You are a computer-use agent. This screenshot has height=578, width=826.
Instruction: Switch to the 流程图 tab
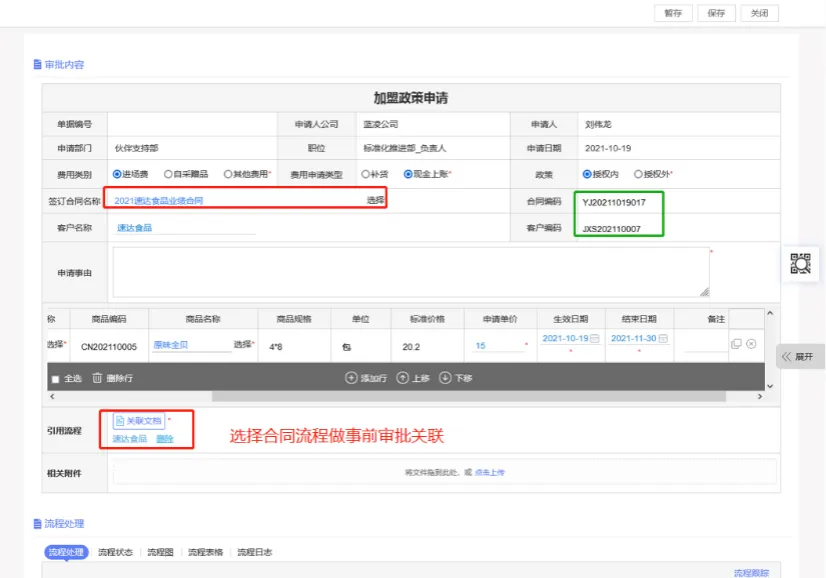[160, 552]
